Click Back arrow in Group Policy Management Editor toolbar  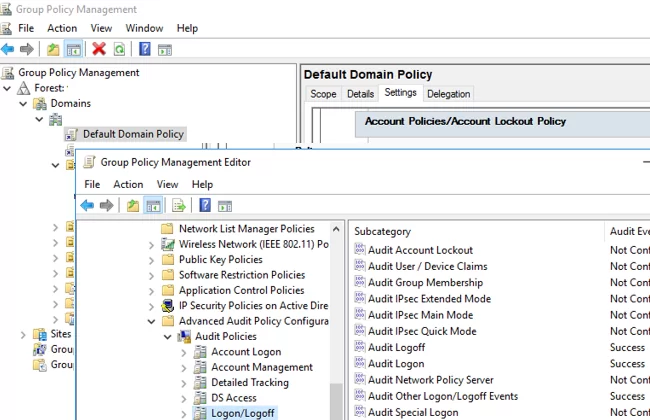point(87,205)
